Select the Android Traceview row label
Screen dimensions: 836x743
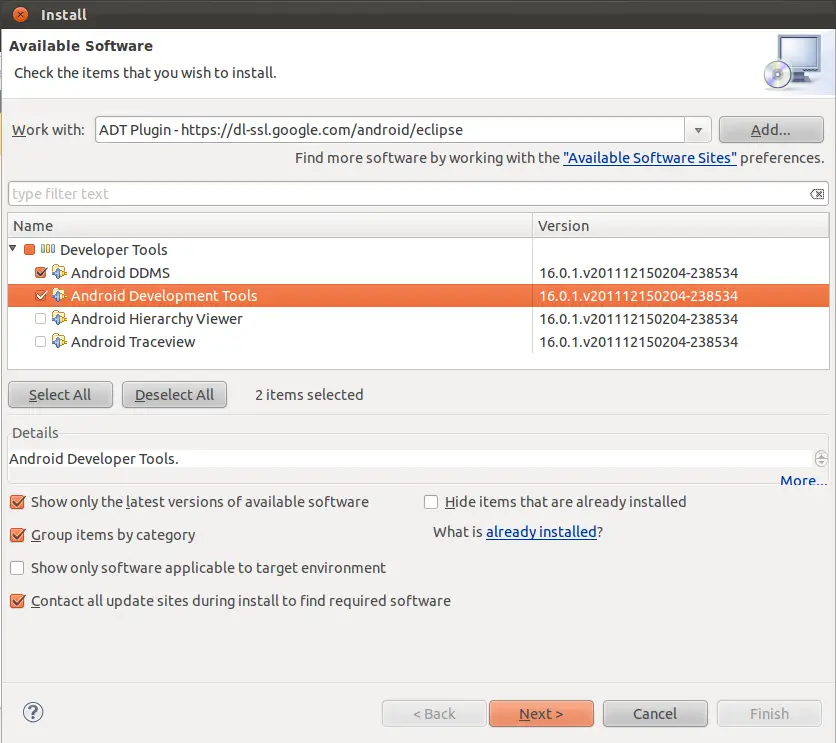point(133,342)
